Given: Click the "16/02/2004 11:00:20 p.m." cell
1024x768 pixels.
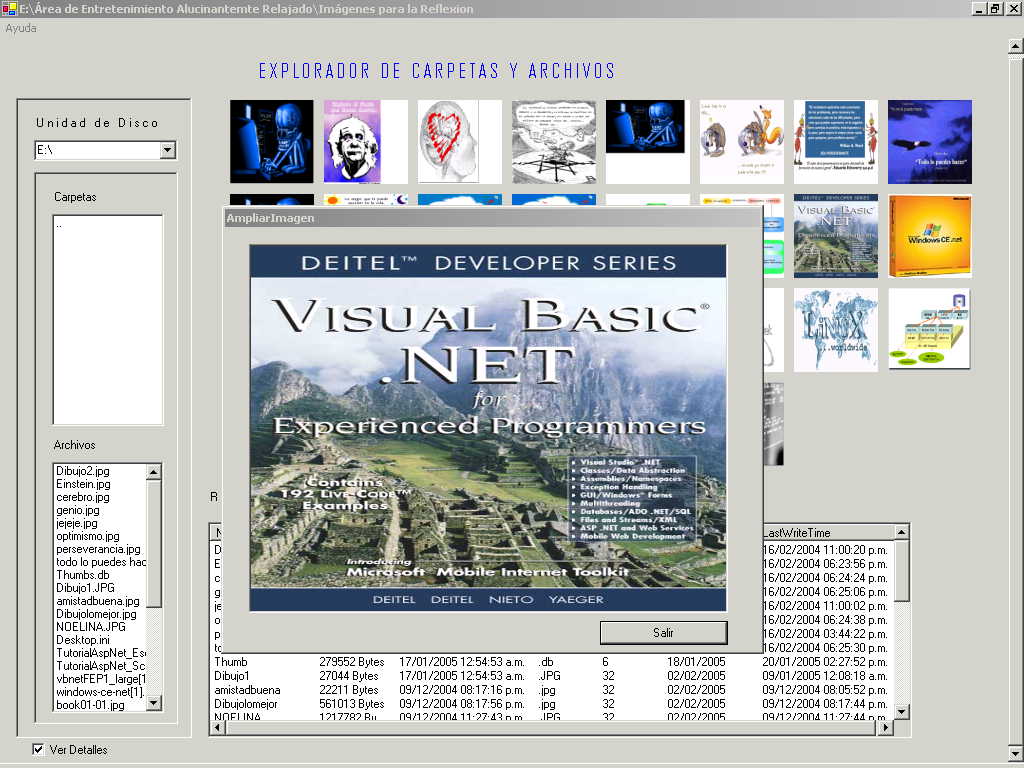Looking at the screenshot, I should (x=825, y=550).
